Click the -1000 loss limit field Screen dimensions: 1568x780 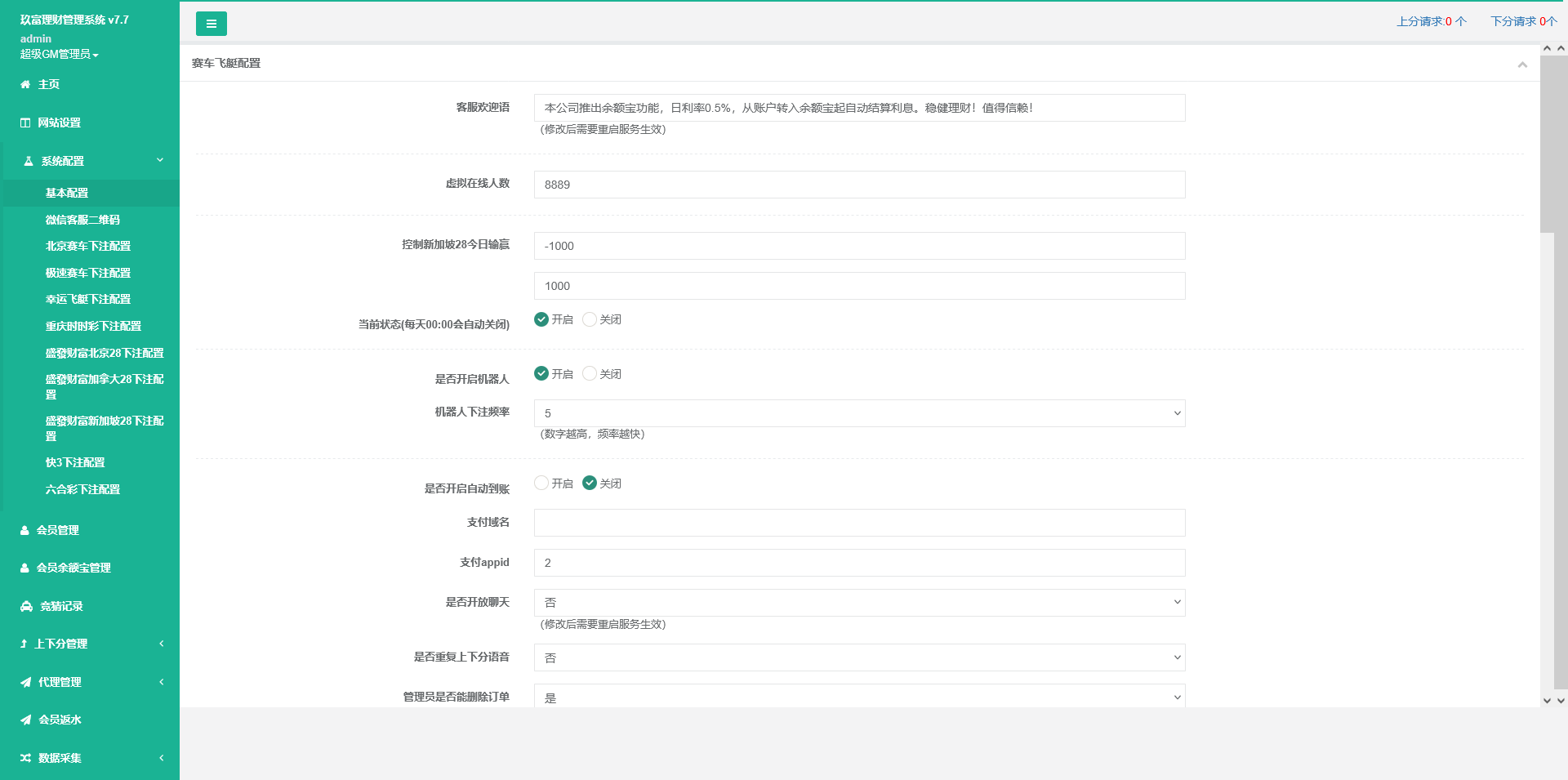coord(859,246)
